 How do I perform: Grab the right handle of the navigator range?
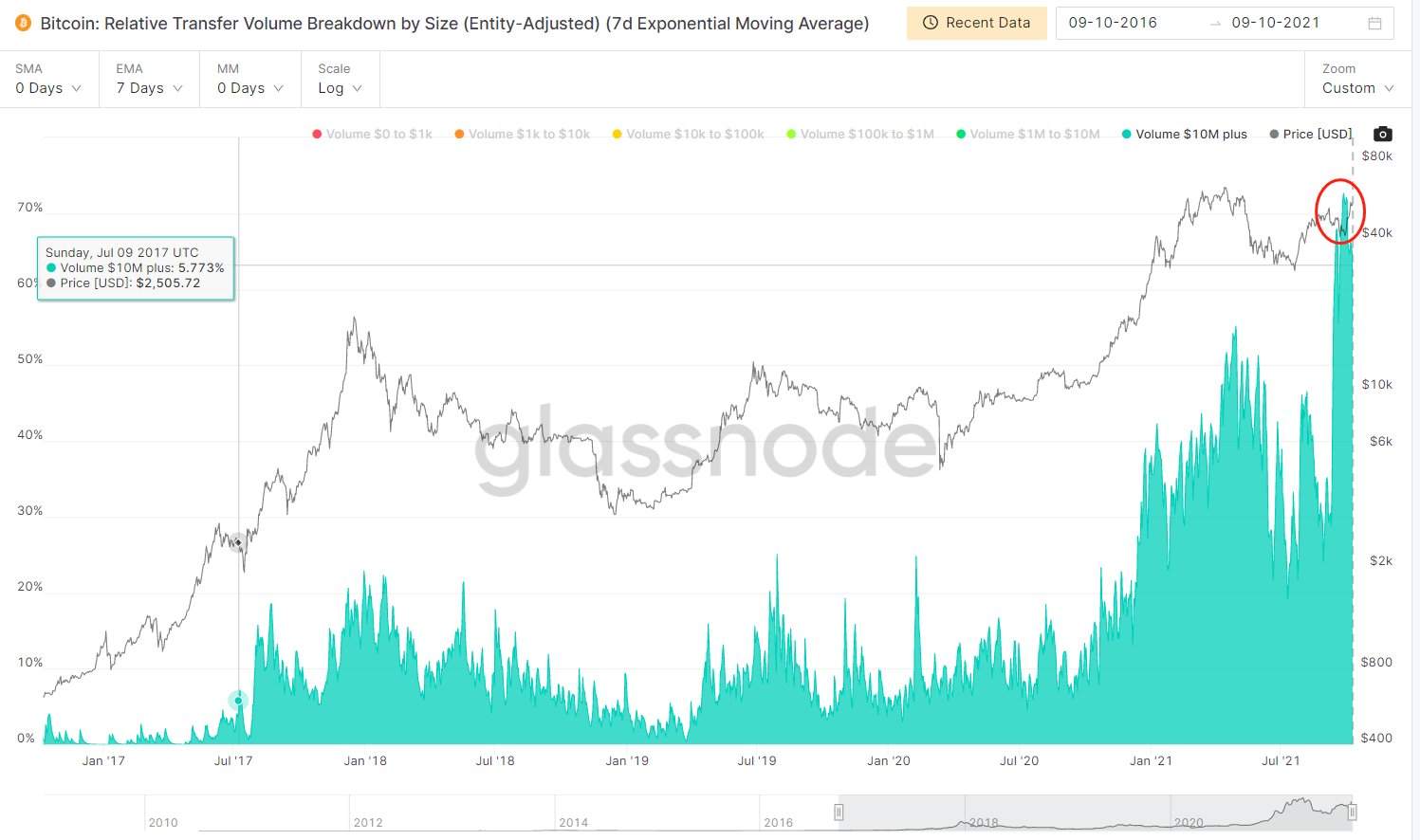coord(1353,812)
